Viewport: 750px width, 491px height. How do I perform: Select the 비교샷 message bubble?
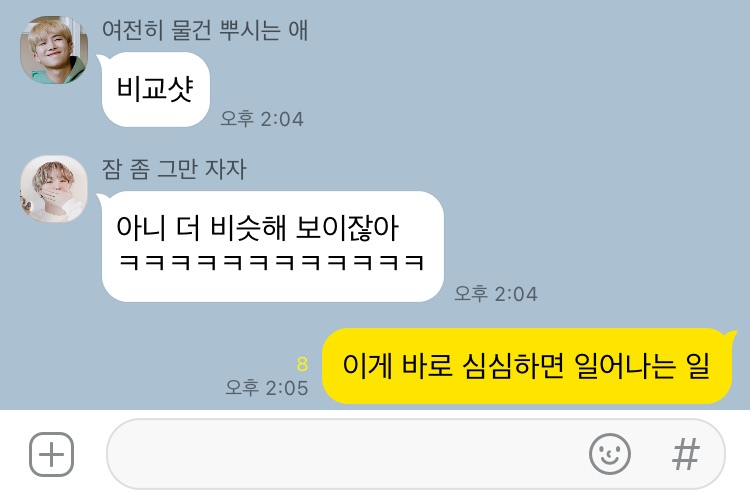coord(155,89)
